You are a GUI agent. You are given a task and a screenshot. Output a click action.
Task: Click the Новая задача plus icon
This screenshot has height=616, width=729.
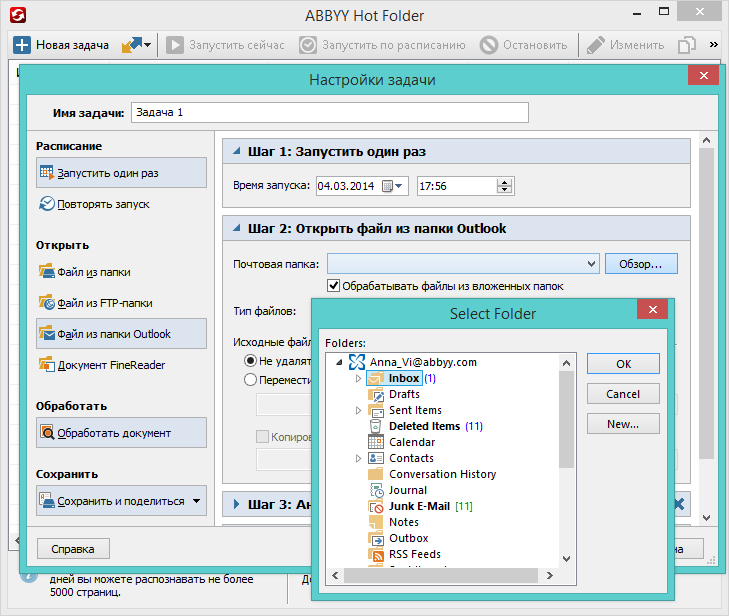21,45
